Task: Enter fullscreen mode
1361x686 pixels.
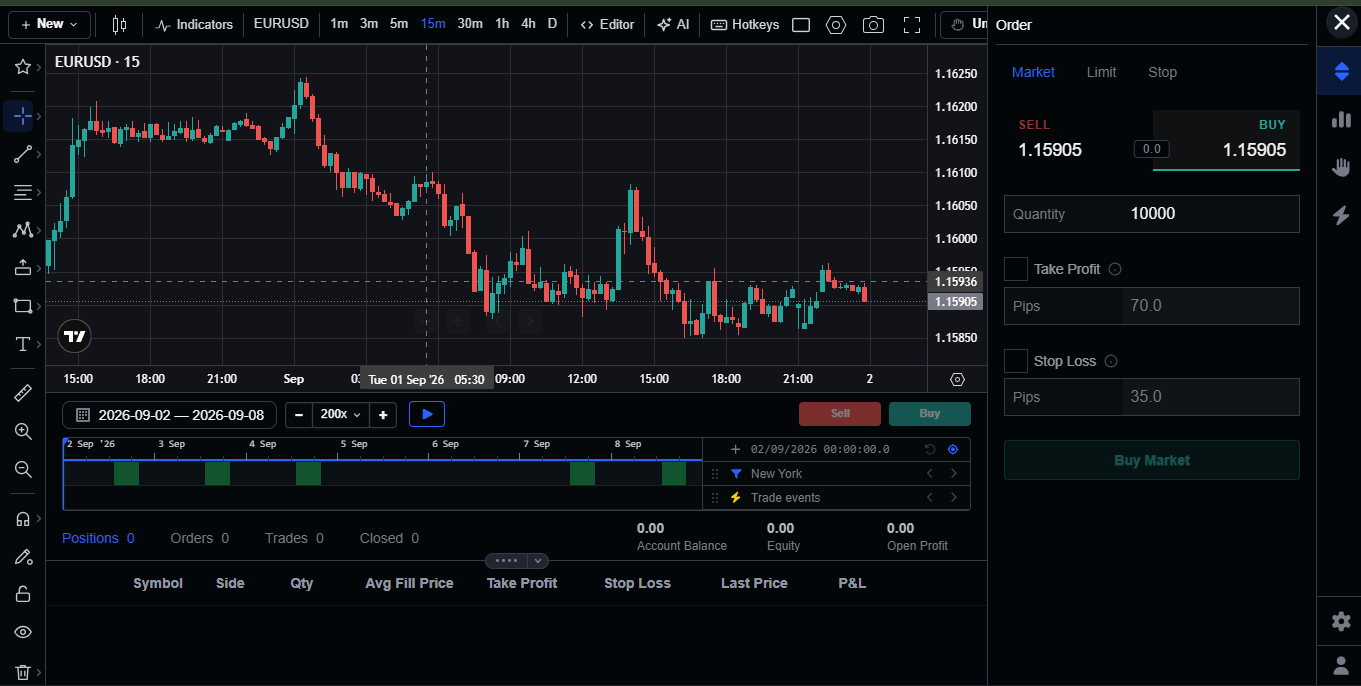Action: pos(911,25)
